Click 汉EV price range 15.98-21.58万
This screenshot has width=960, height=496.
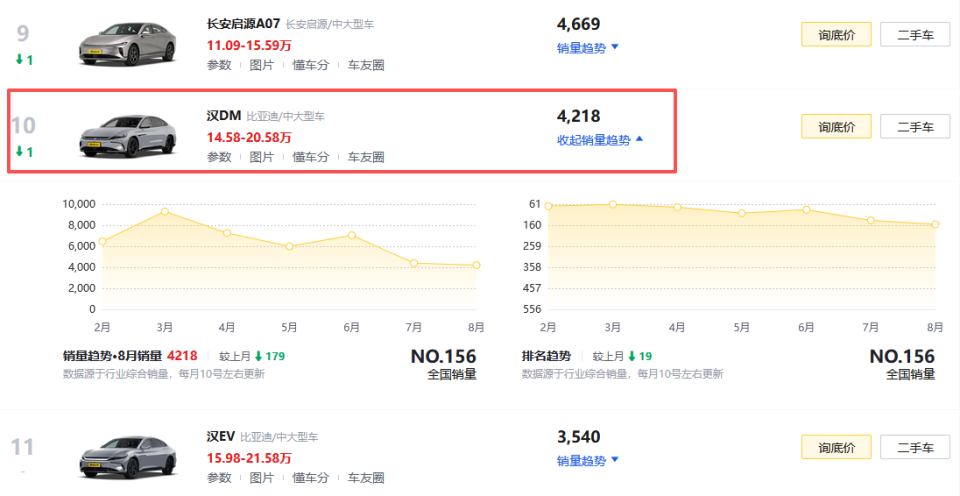pyautogui.click(x=249, y=458)
